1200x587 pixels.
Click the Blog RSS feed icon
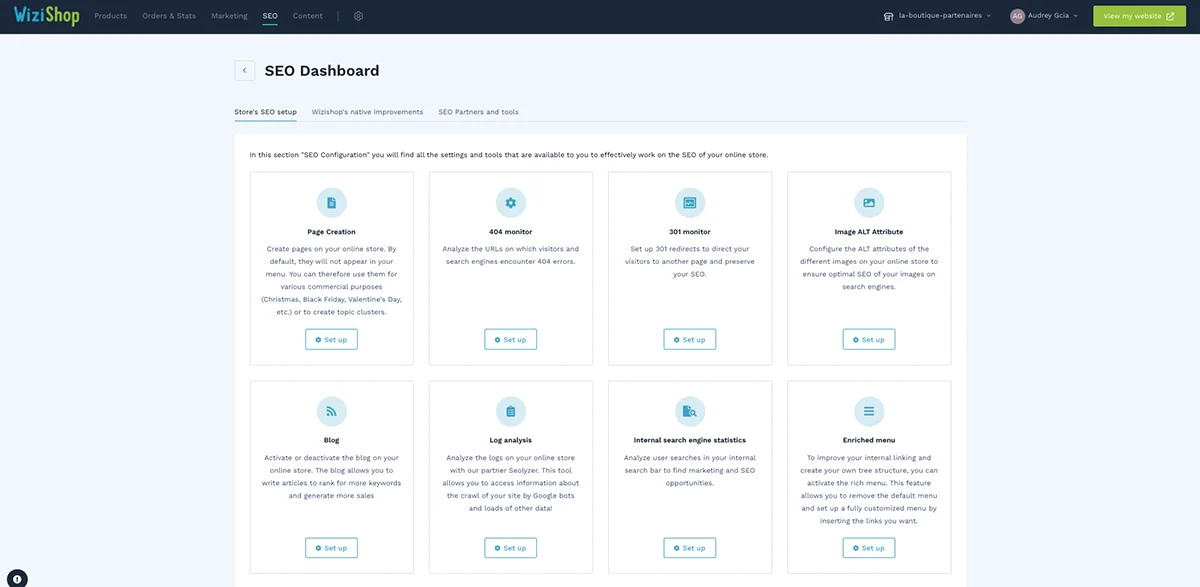(x=331, y=411)
